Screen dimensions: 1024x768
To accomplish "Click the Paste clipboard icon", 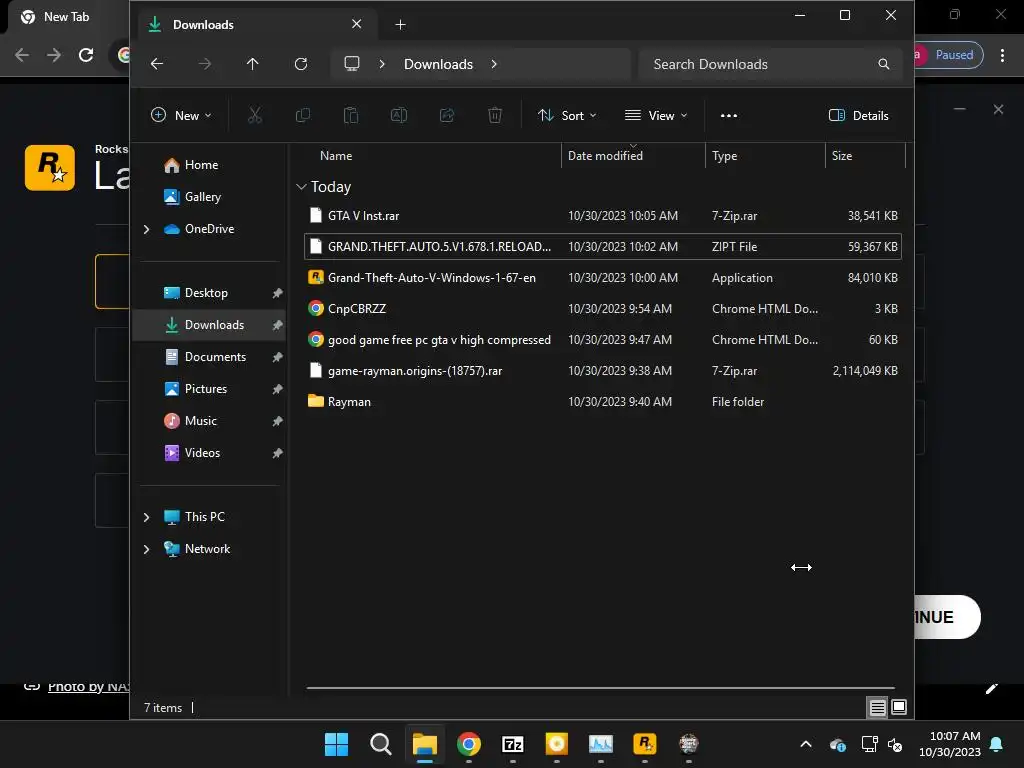I will pos(351,116).
